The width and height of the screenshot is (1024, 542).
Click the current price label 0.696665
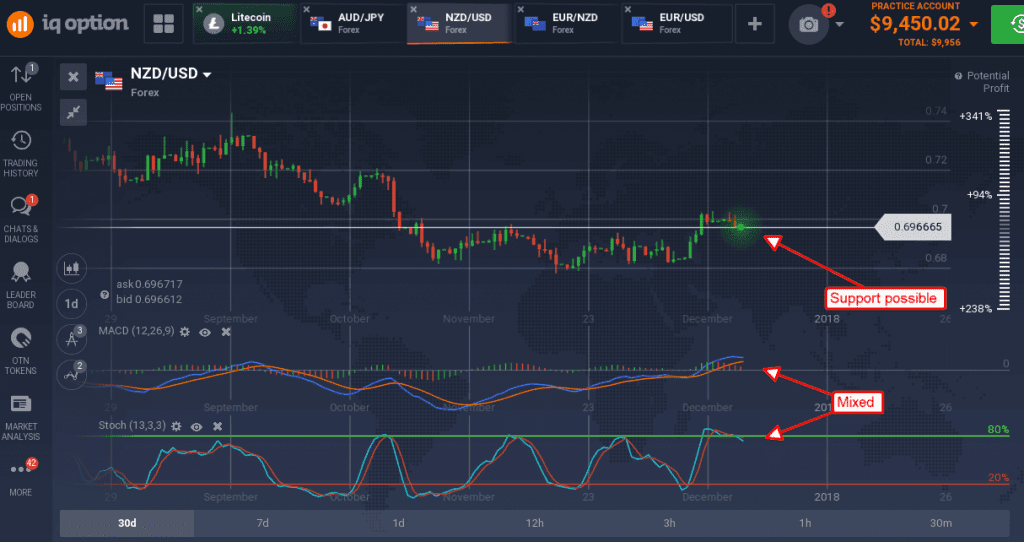click(x=914, y=227)
